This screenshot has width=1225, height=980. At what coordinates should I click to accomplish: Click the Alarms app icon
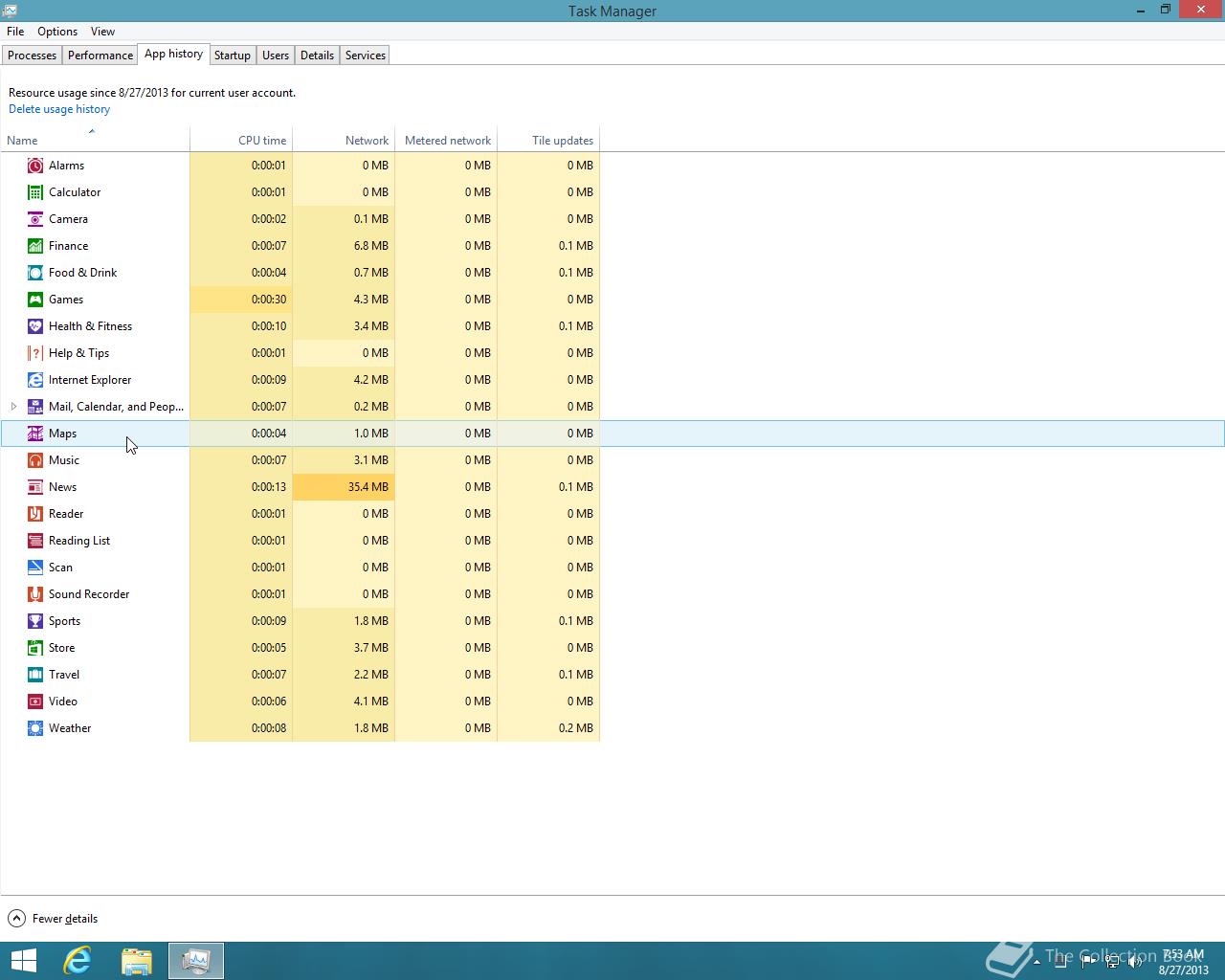(x=35, y=166)
